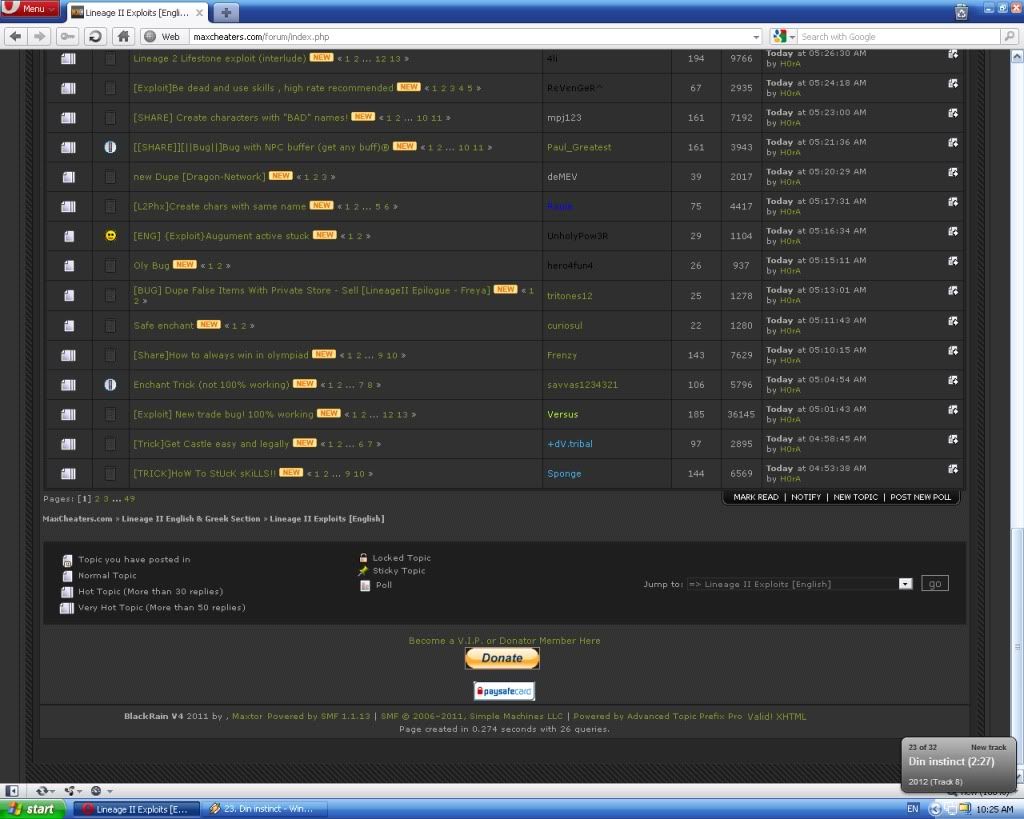
Task: Open the How to always win in olympiad topic
Action: (221, 355)
